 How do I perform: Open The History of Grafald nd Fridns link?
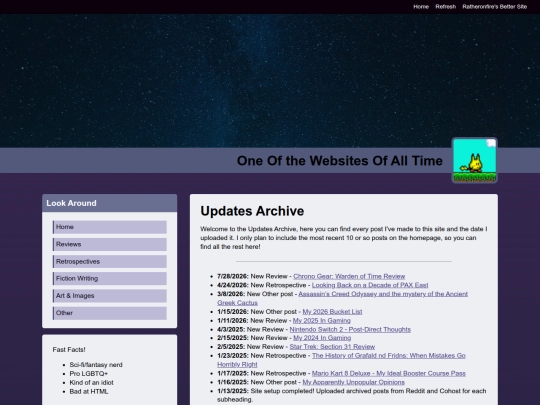click(x=388, y=356)
